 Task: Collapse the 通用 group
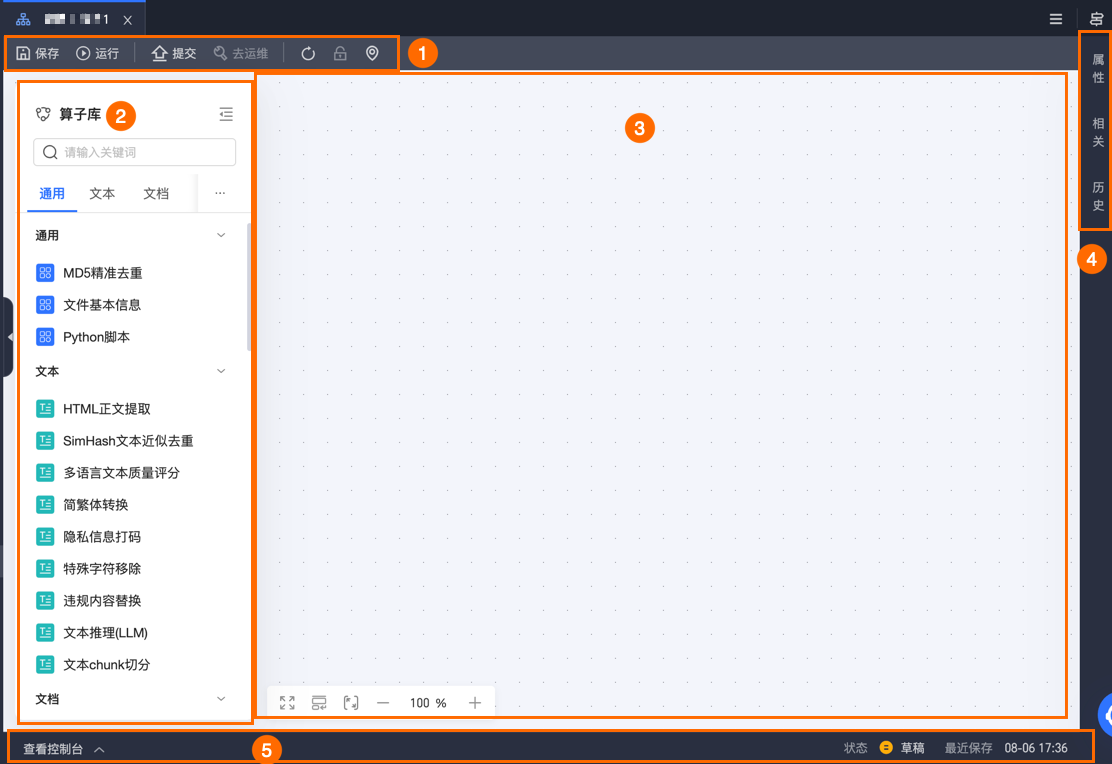(x=221, y=235)
